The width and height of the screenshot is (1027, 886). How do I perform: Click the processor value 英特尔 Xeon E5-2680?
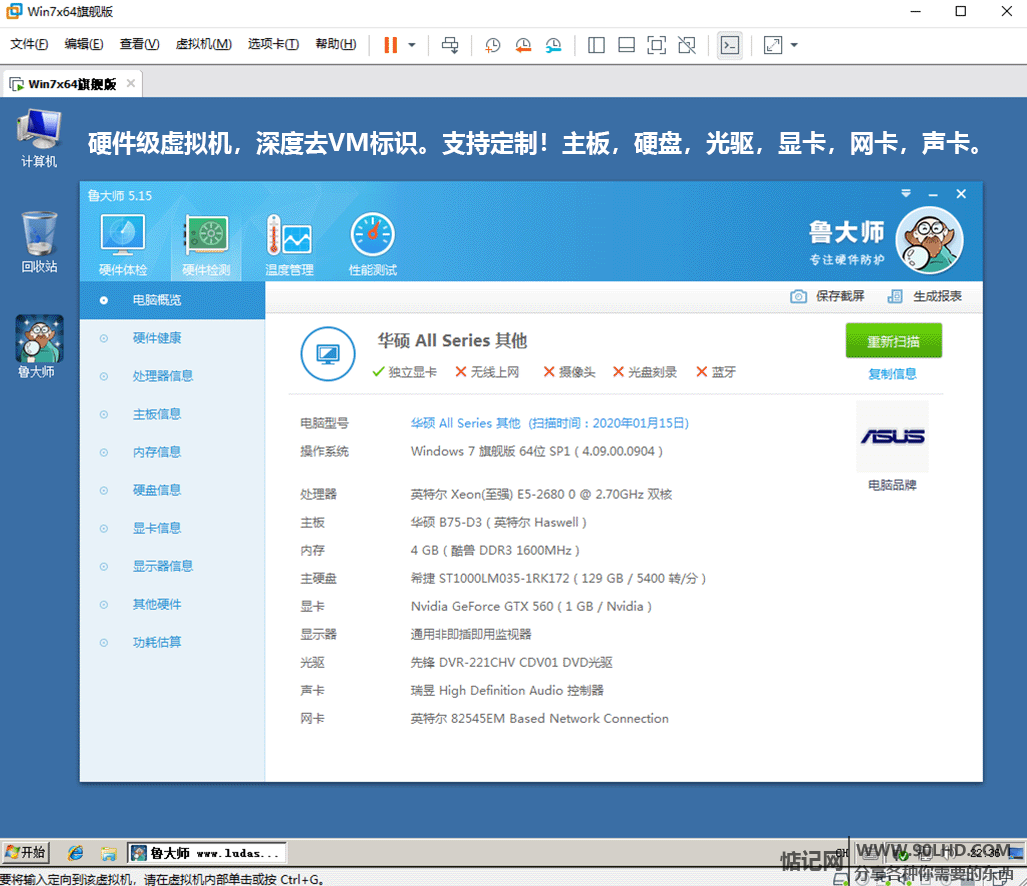click(541, 494)
